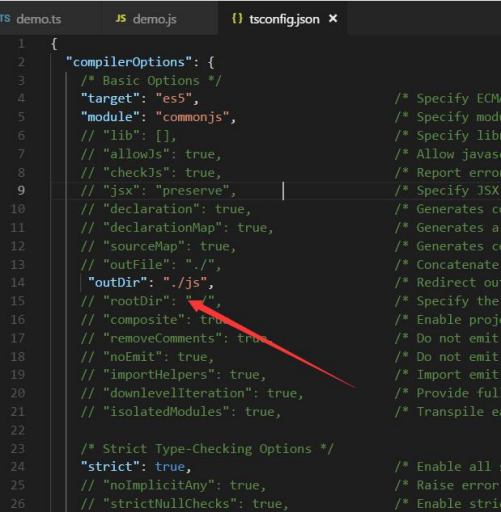Click the "commonjs" value
Viewport: 501px width, 514px height.
tap(192, 117)
